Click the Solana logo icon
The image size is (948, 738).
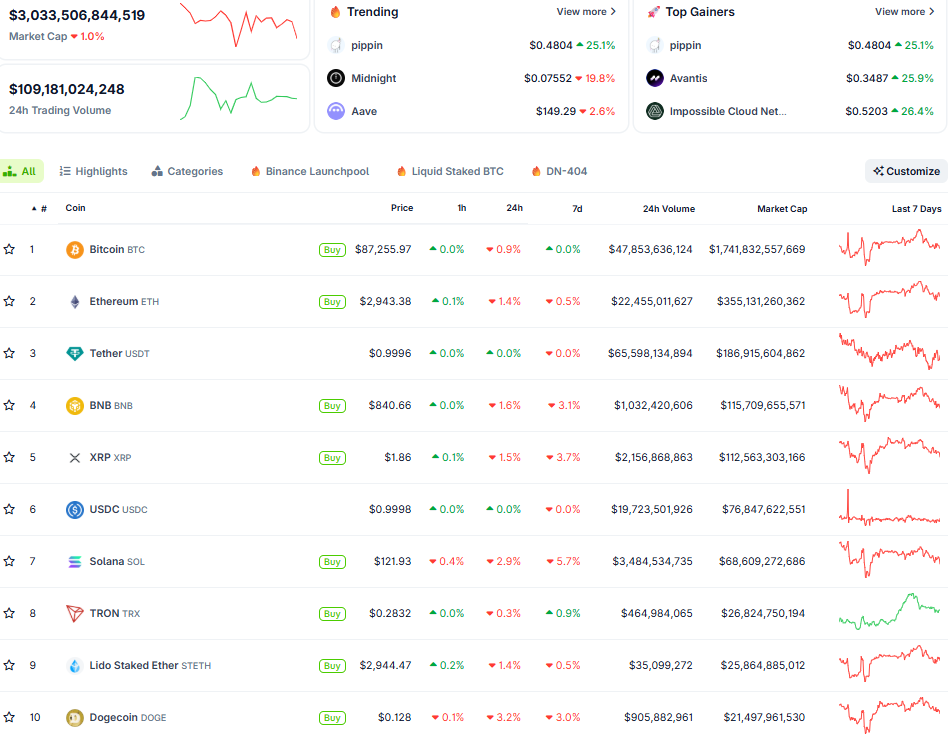pos(75,562)
